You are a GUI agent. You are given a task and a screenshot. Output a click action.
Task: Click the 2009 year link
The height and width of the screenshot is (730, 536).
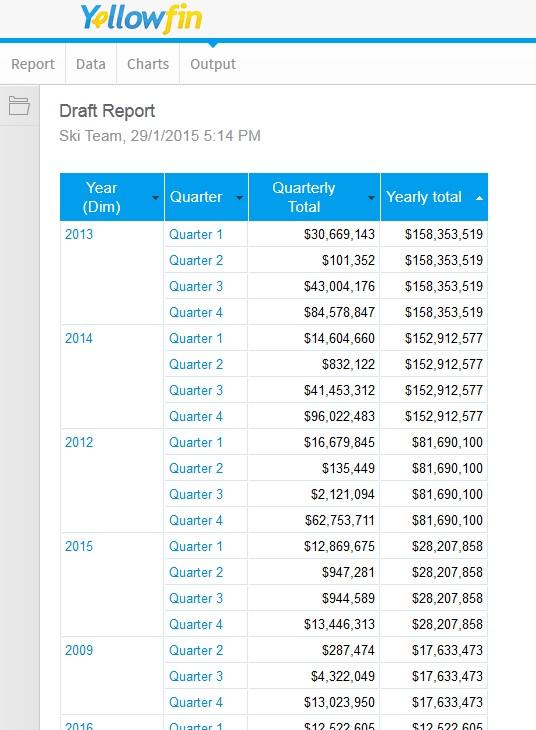click(x=79, y=650)
